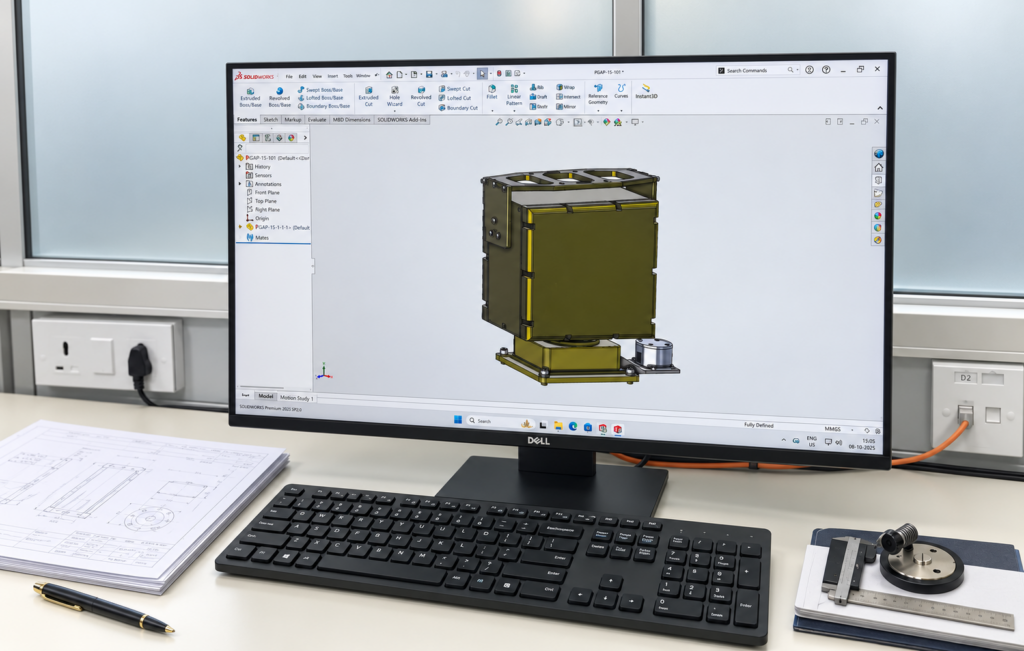Toggle the Instant3D mode
This screenshot has width=1024, height=651.
pyautogui.click(x=646, y=91)
